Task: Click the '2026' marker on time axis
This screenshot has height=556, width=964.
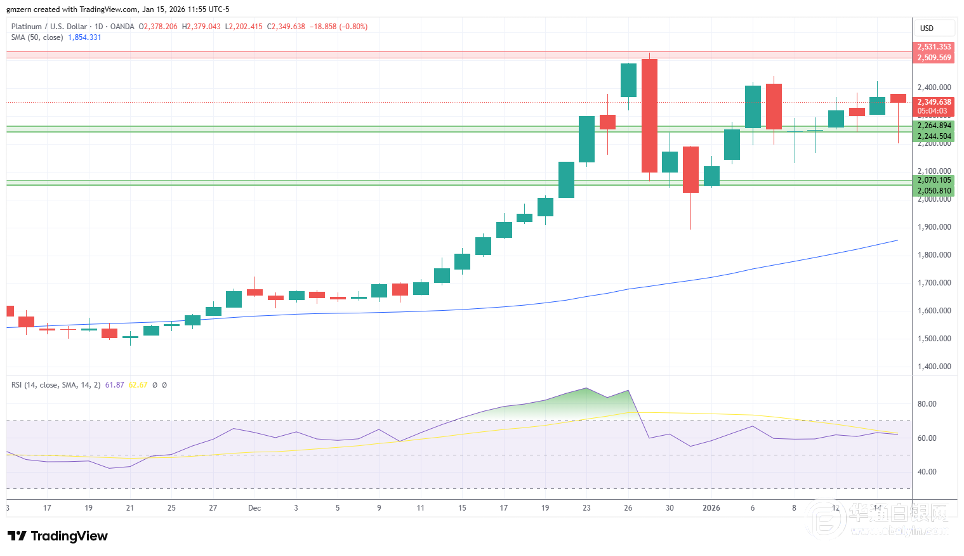Action: (710, 508)
